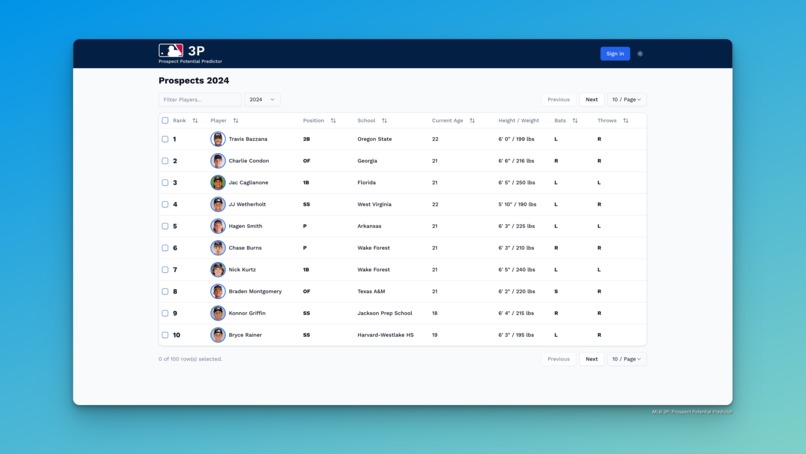Open Konnor Griffin's avatar photo
This screenshot has width=806, height=454.
tap(218, 313)
